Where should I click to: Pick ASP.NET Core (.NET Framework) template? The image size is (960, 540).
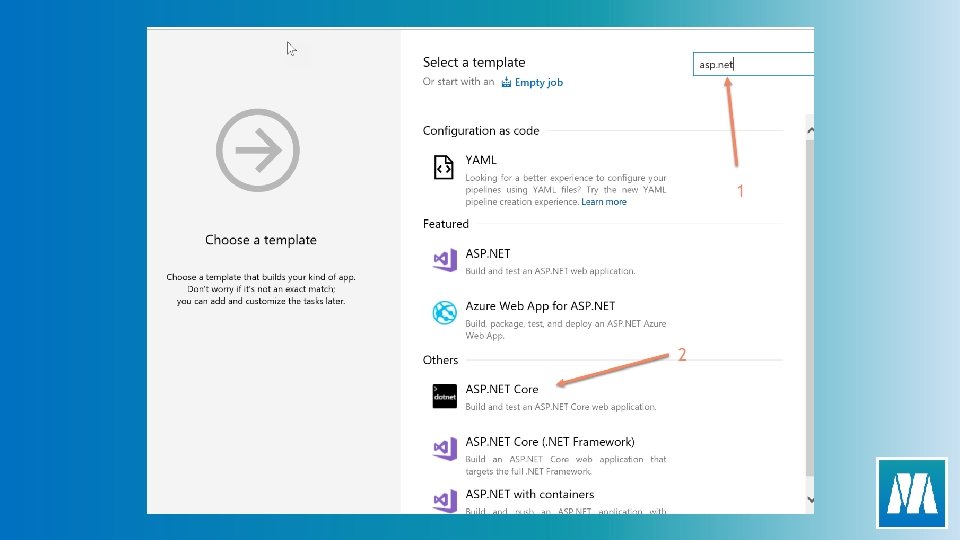click(x=550, y=442)
